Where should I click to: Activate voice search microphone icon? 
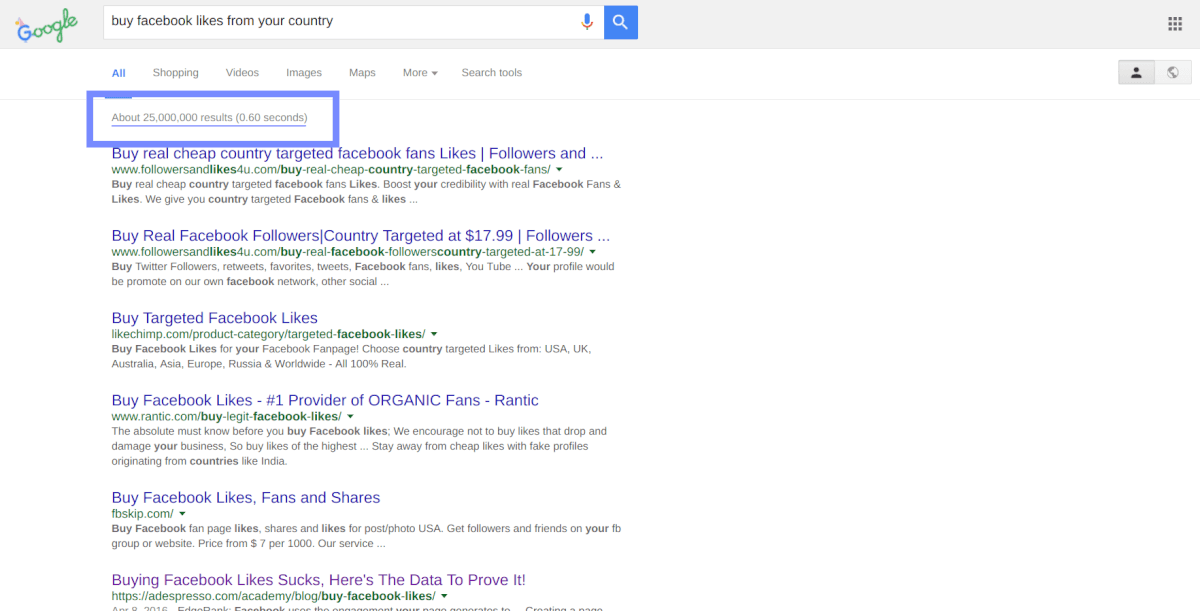click(x=587, y=22)
